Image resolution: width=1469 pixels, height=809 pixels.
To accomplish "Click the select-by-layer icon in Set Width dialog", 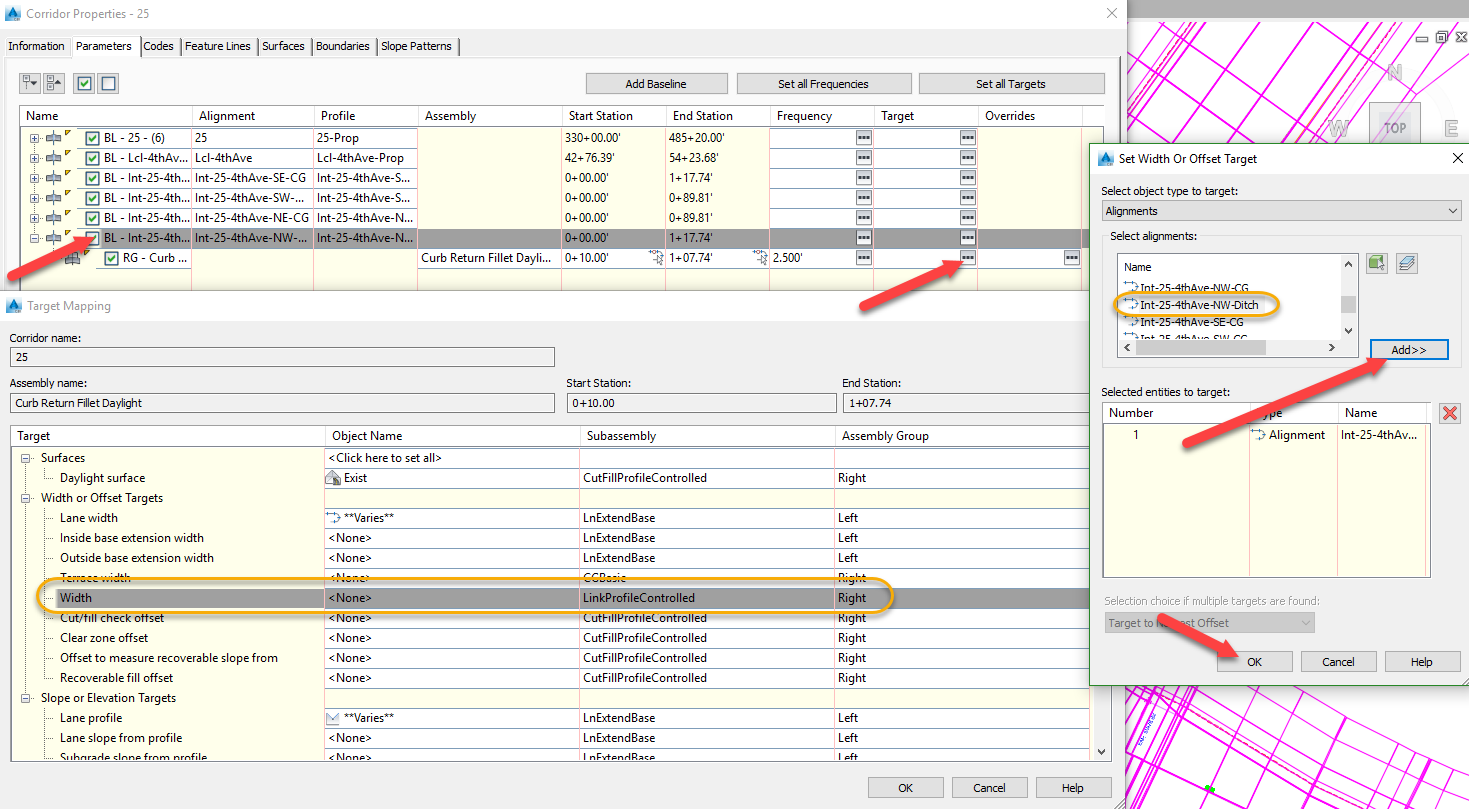I will click(1408, 264).
